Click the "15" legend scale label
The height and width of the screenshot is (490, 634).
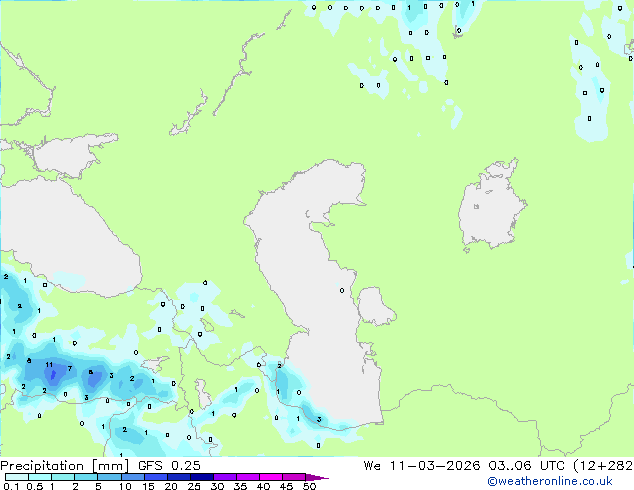click(148, 486)
